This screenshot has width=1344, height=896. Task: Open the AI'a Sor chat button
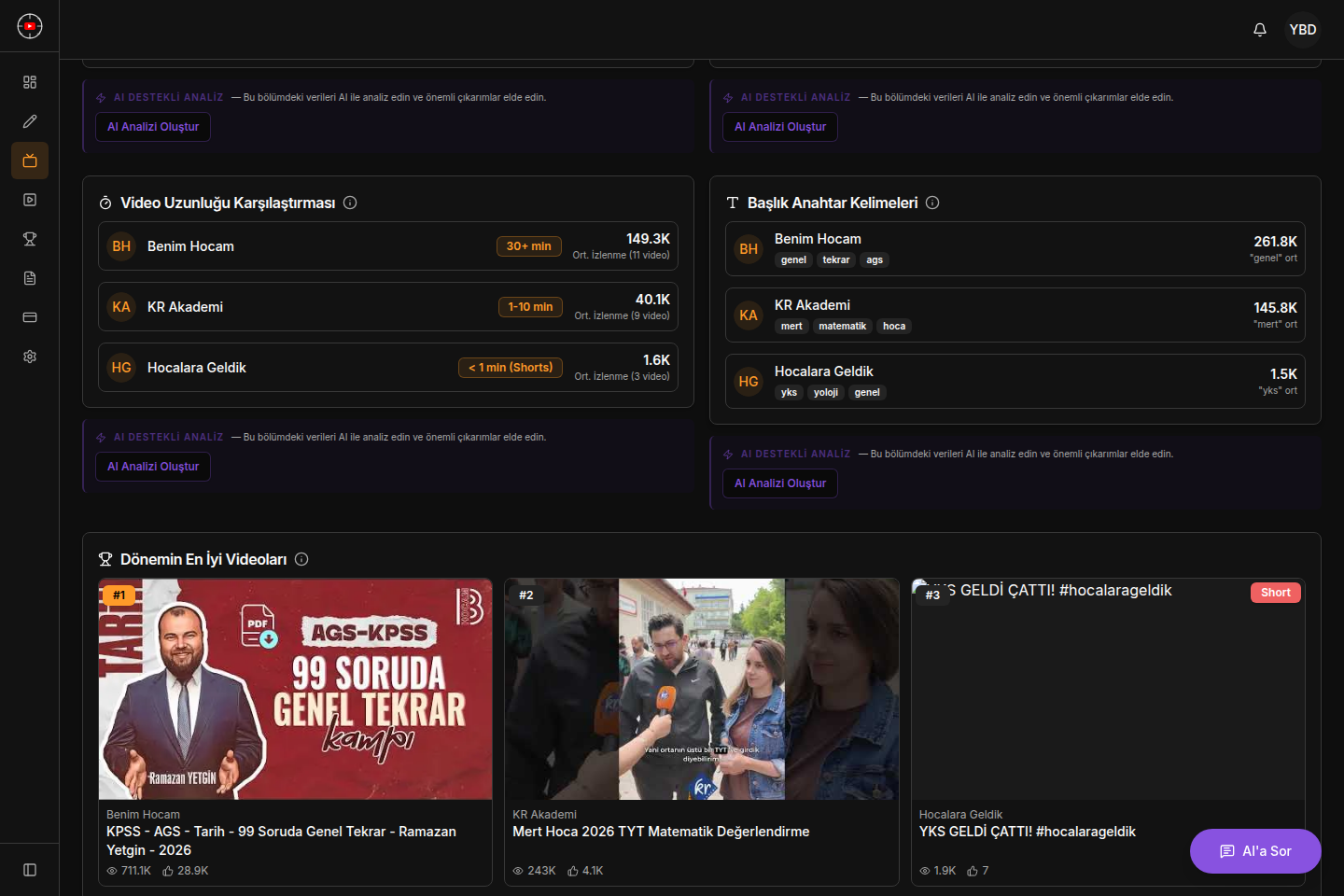(x=1255, y=851)
